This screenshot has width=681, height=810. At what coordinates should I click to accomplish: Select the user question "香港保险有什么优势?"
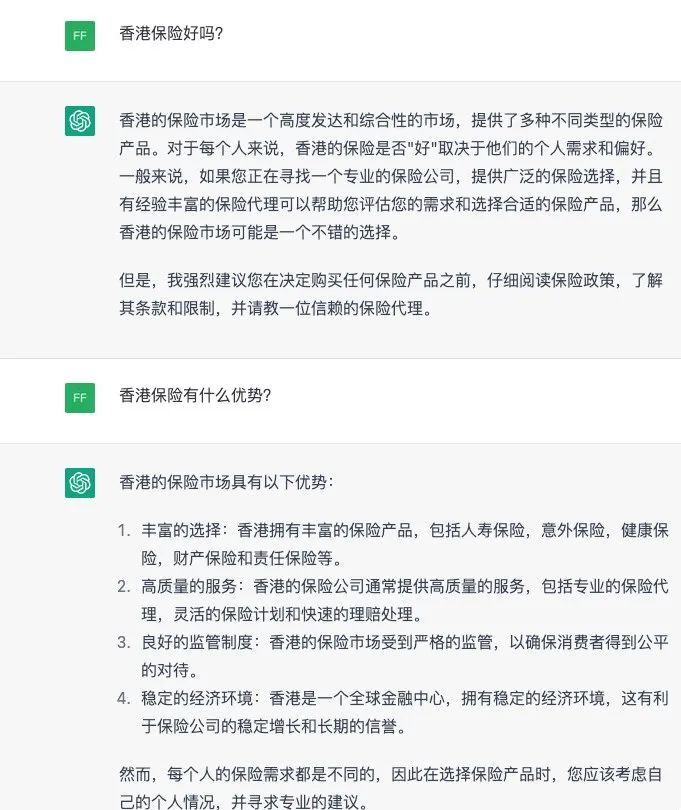[x=195, y=395]
